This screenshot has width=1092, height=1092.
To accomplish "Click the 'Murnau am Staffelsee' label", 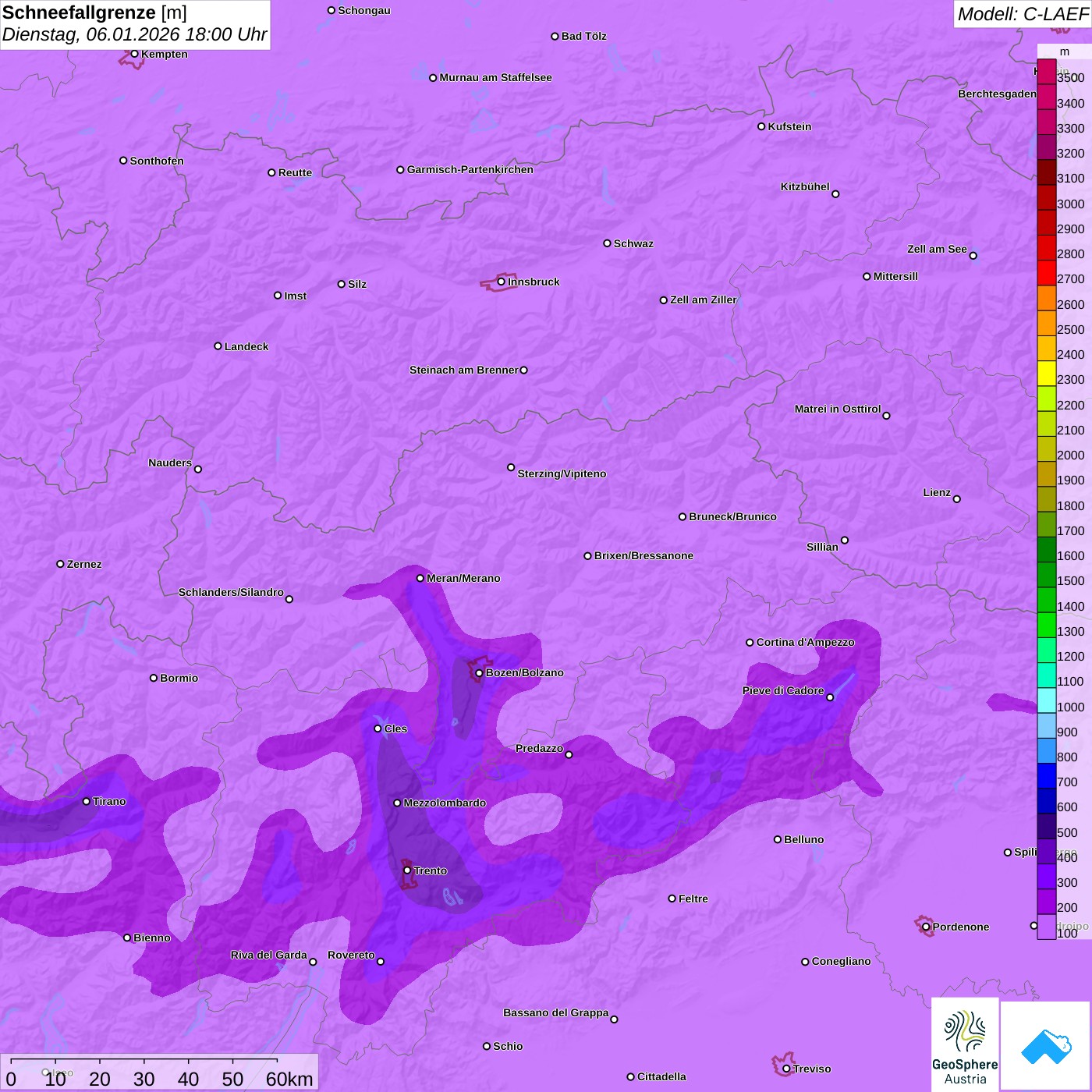I will point(496,77).
